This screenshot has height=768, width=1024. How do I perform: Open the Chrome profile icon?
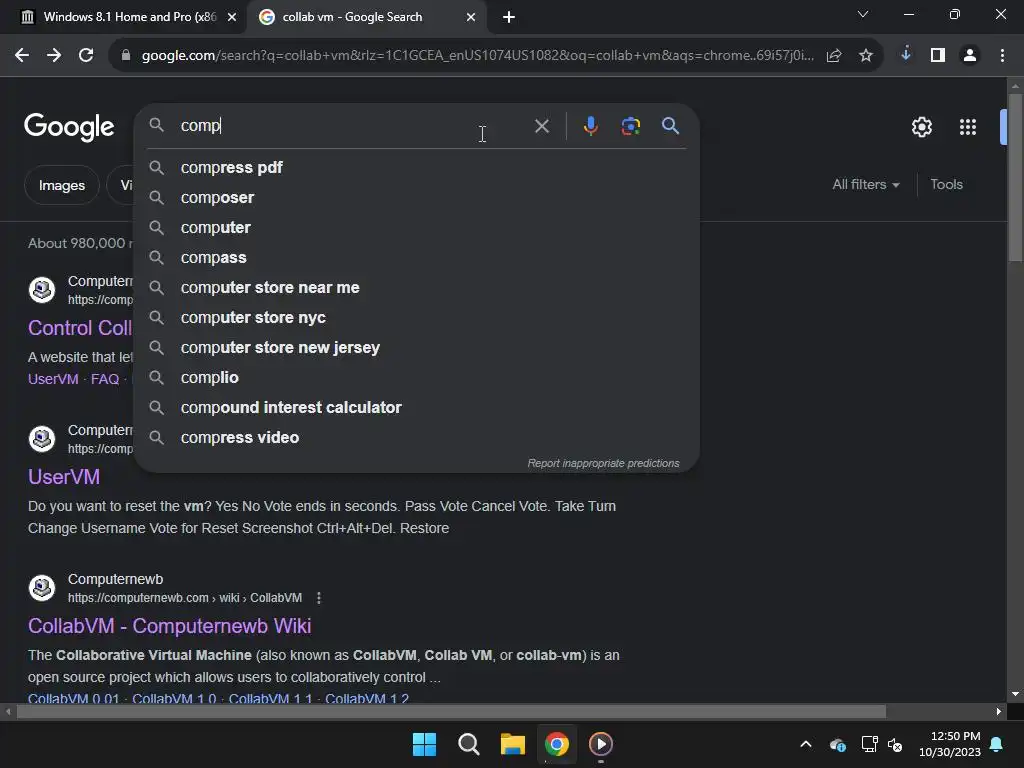[x=970, y=56]
